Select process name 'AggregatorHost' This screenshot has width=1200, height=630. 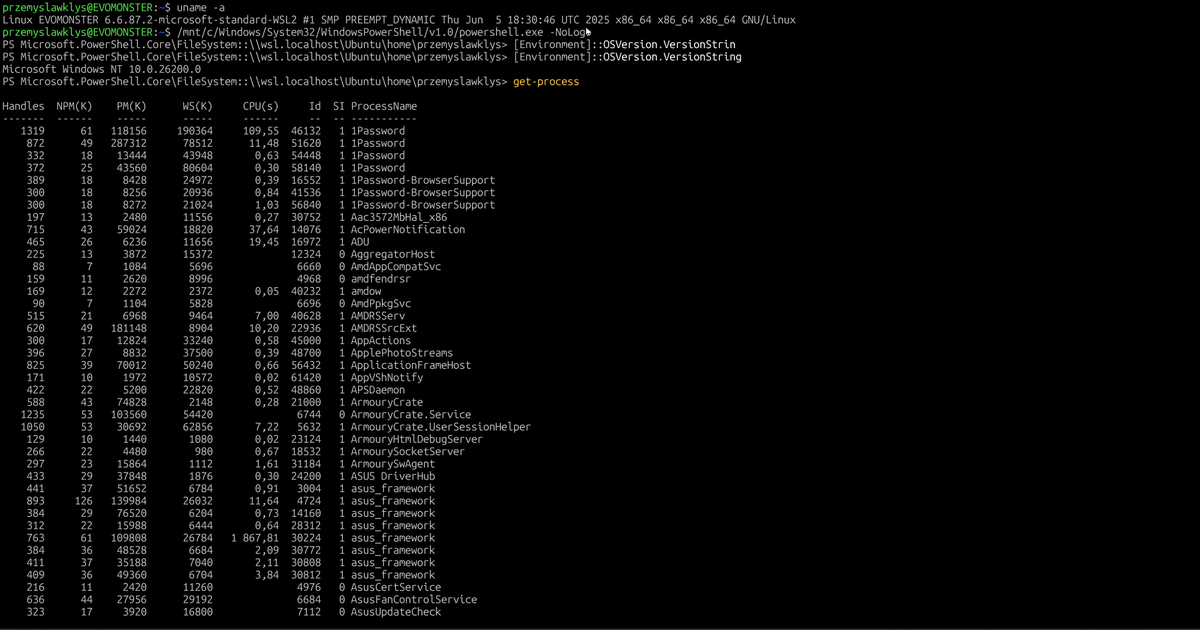(x=393, y=254)
